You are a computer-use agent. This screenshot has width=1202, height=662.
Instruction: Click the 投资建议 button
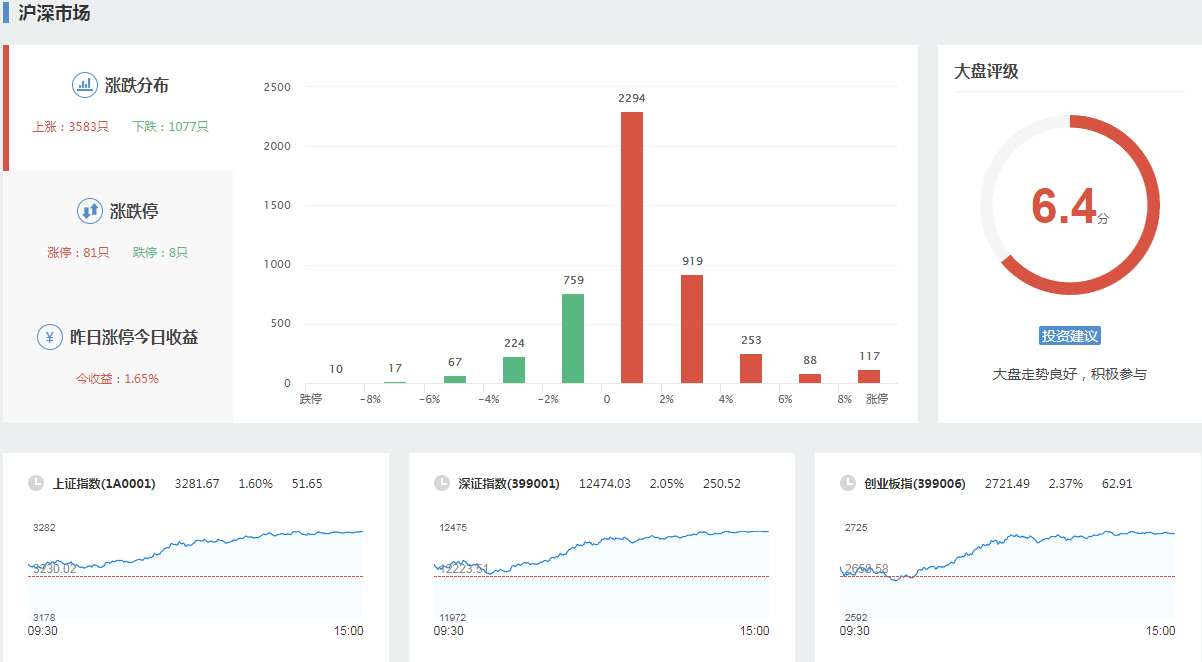(x=1069, y=336)
